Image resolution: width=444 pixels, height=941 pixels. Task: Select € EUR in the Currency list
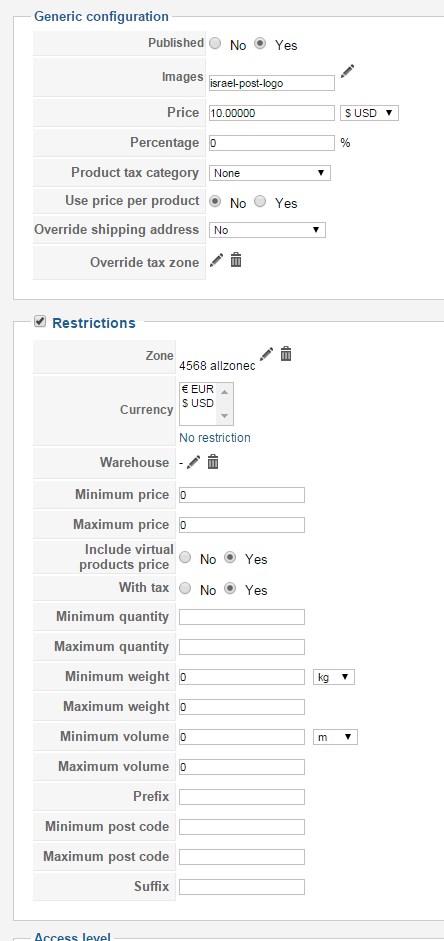click(198, 389)
